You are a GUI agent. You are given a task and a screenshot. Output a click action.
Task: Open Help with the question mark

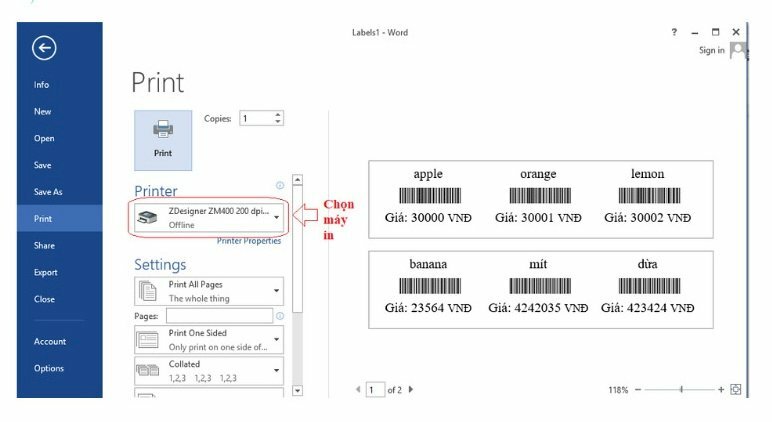(x=674, y=32)
